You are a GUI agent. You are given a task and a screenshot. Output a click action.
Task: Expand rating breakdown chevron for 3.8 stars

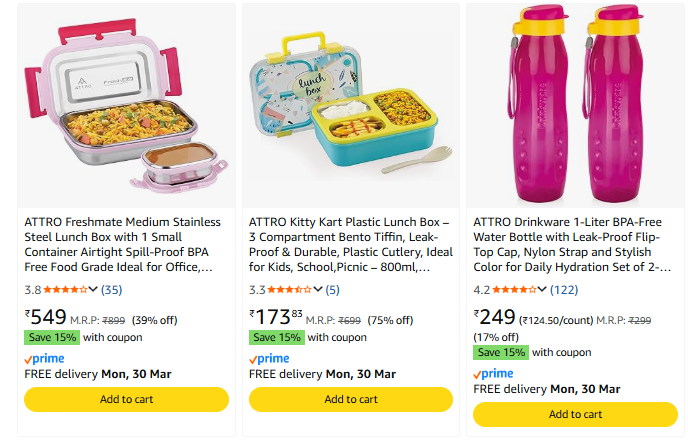click(x=93, y=290)
